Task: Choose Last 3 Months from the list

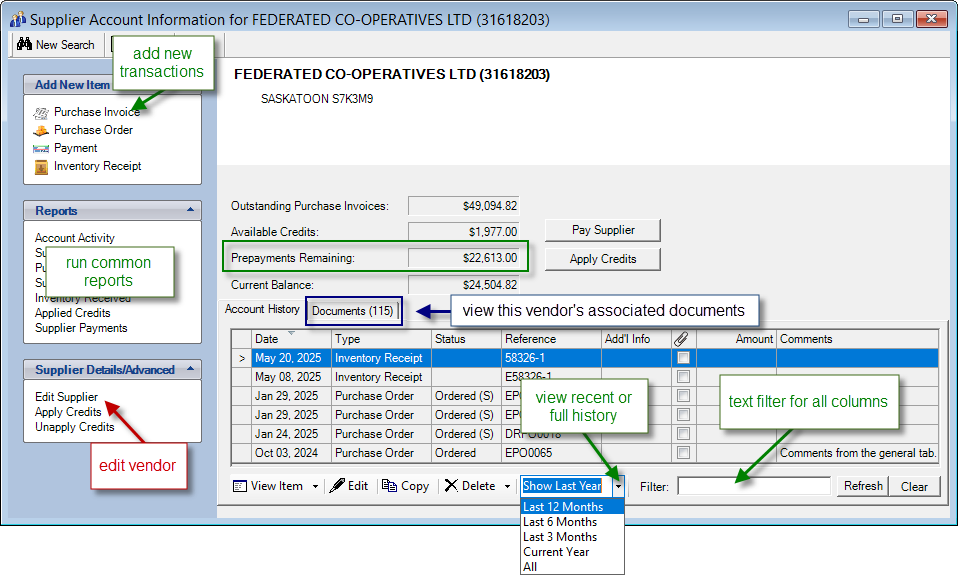Action: pos(572,537)
